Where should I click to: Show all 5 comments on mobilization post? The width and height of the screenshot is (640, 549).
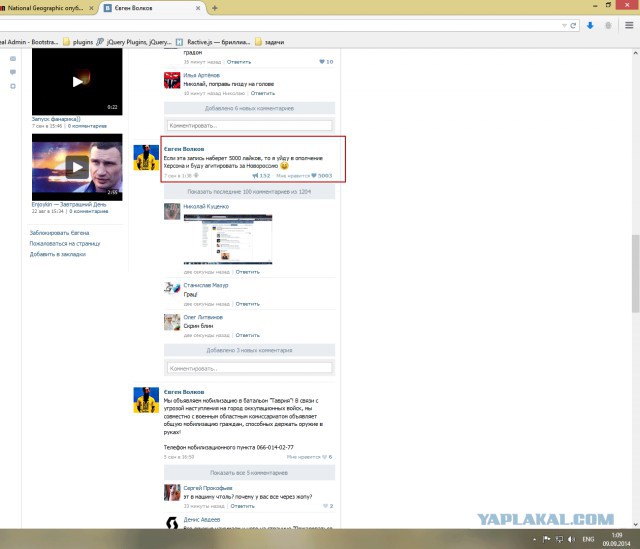pos(250,471)
